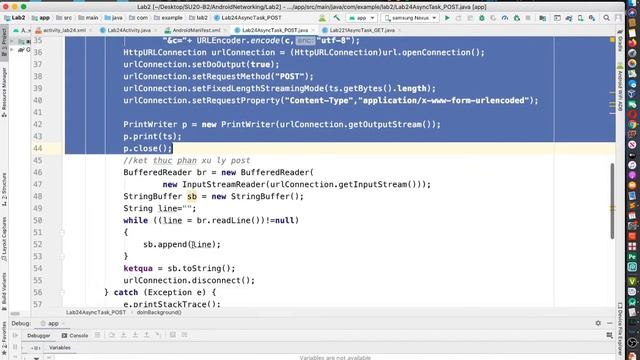The width and height of the screenshot is (640, 360).
Task: Open the Project tool window side tab
Action: click(x=4, y=43)
